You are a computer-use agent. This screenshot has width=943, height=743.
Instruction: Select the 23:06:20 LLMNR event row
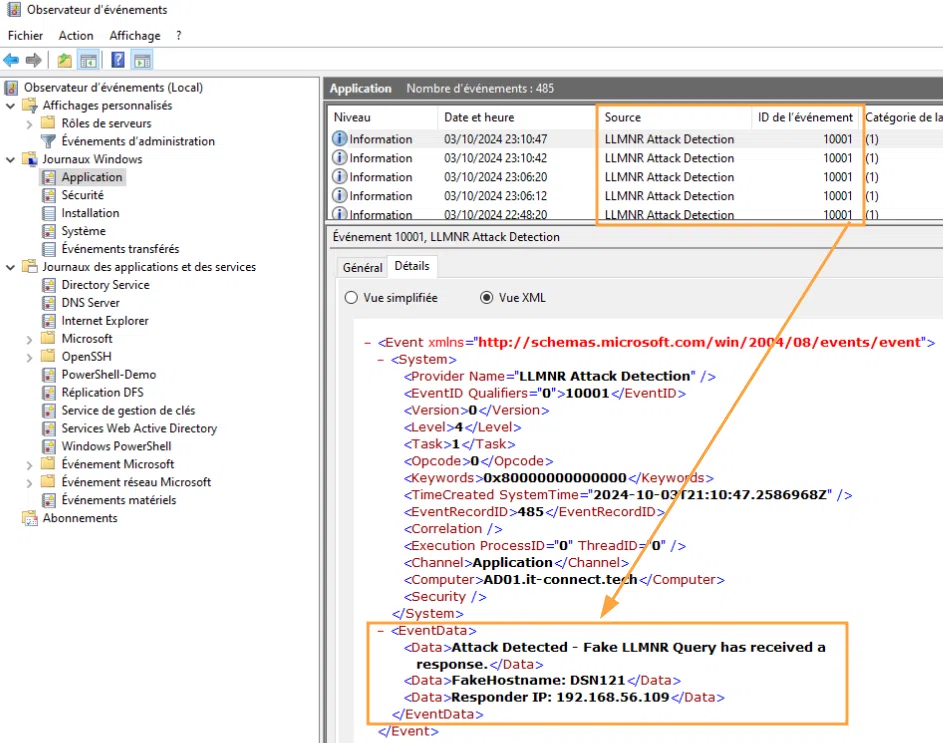click(x=600, y=177)
